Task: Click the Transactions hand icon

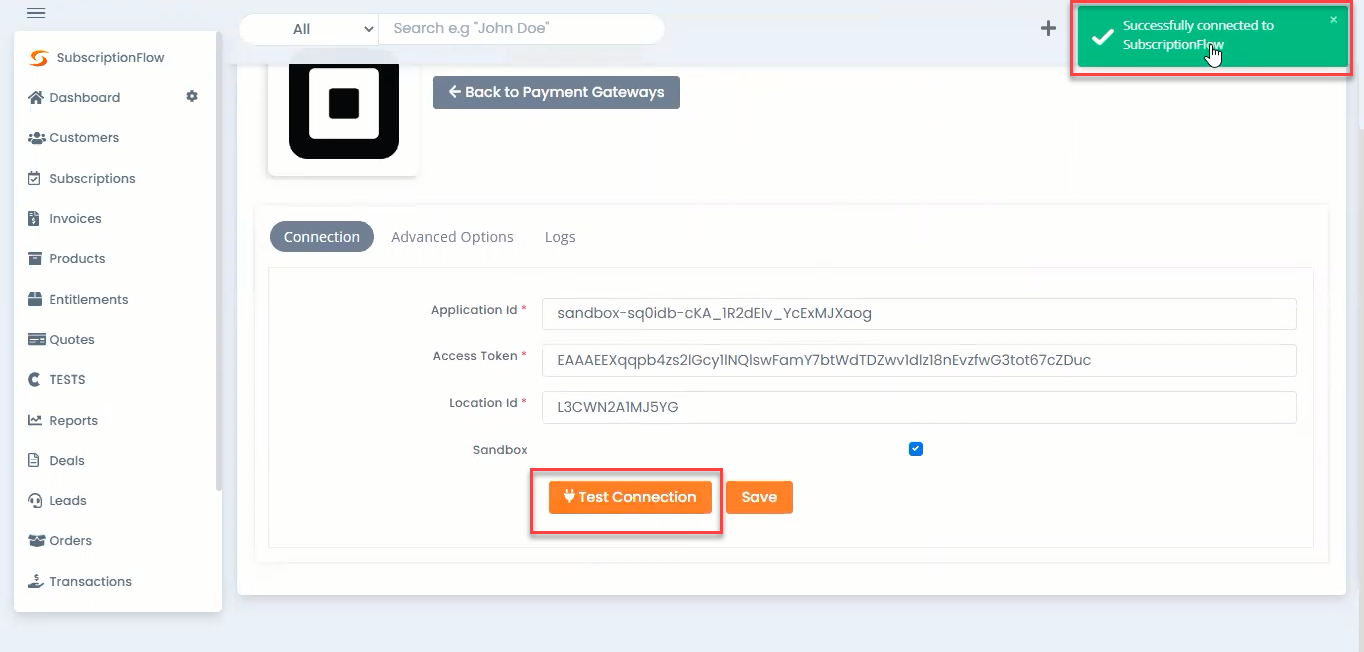Action: point(36,580)
